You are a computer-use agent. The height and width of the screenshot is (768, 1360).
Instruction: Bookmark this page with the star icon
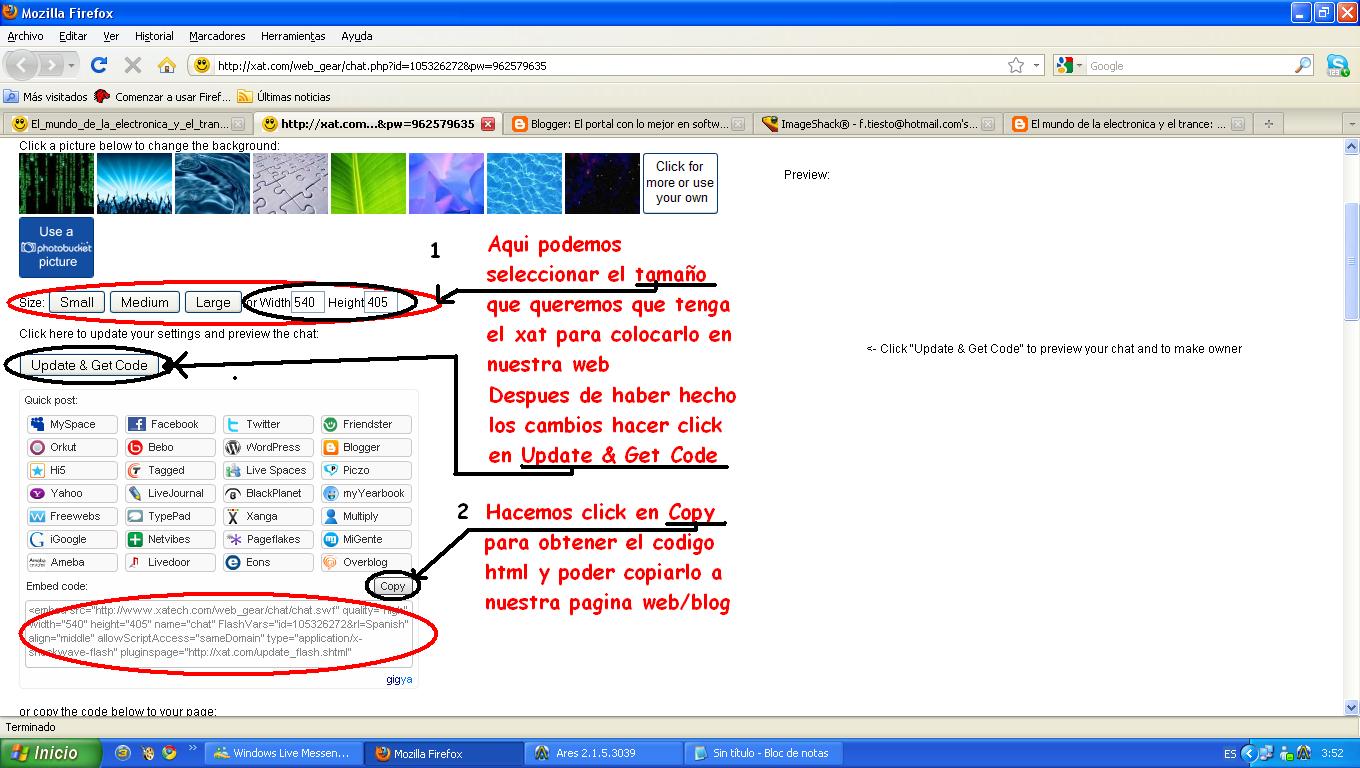click(x=1016, y=65)
